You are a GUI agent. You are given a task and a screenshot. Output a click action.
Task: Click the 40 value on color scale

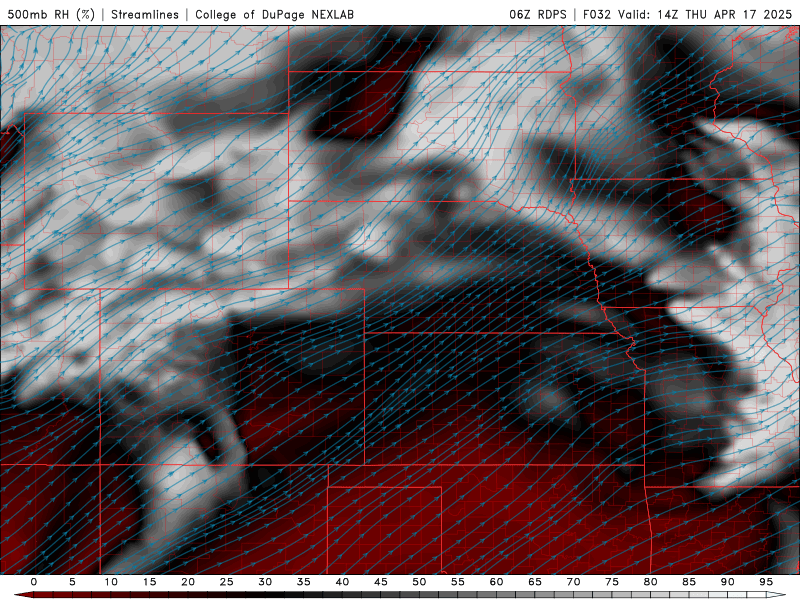[342, 582]
